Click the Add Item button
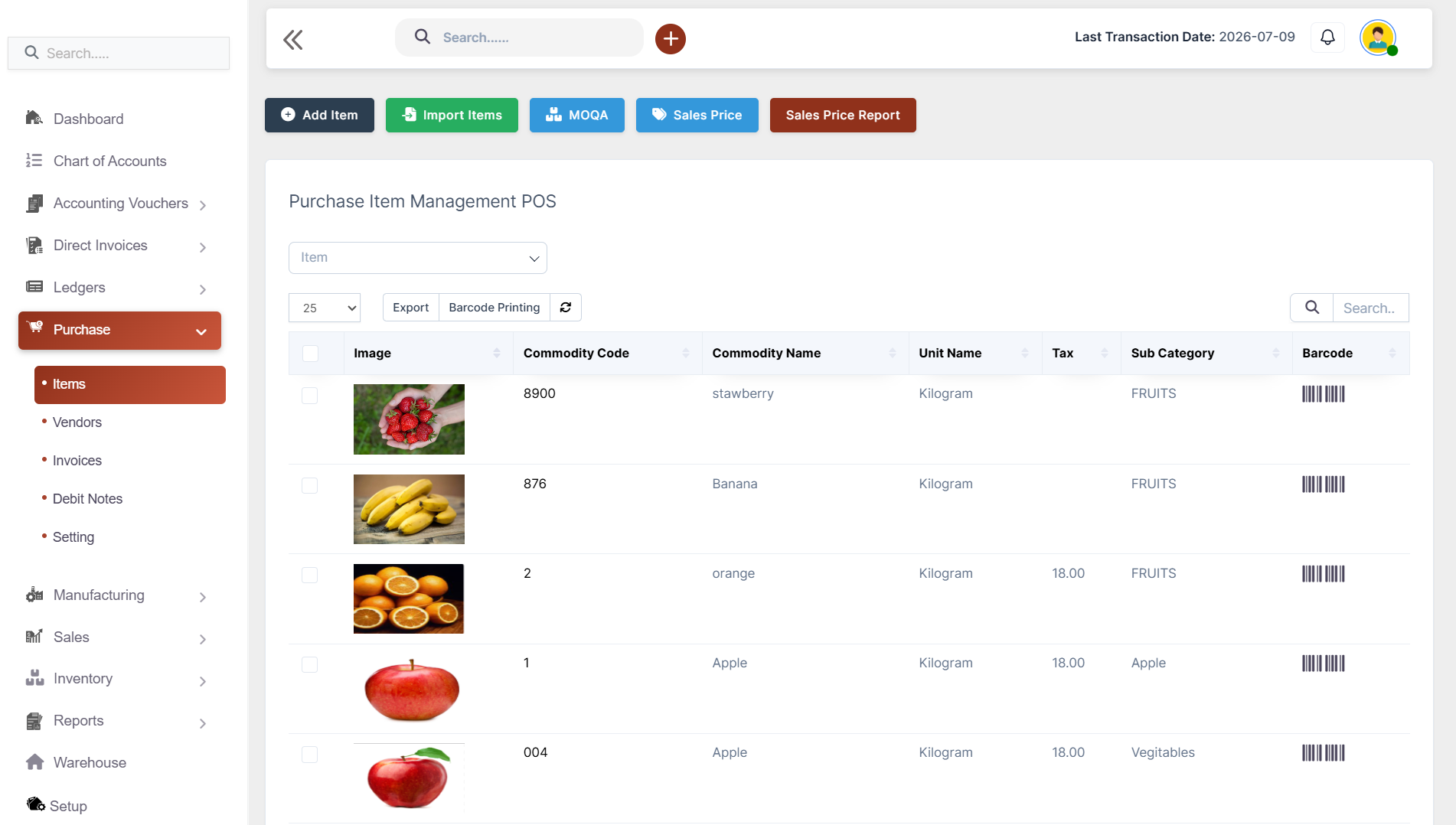The height and width of the screenshot is (825, 1456). coord(319,115)
